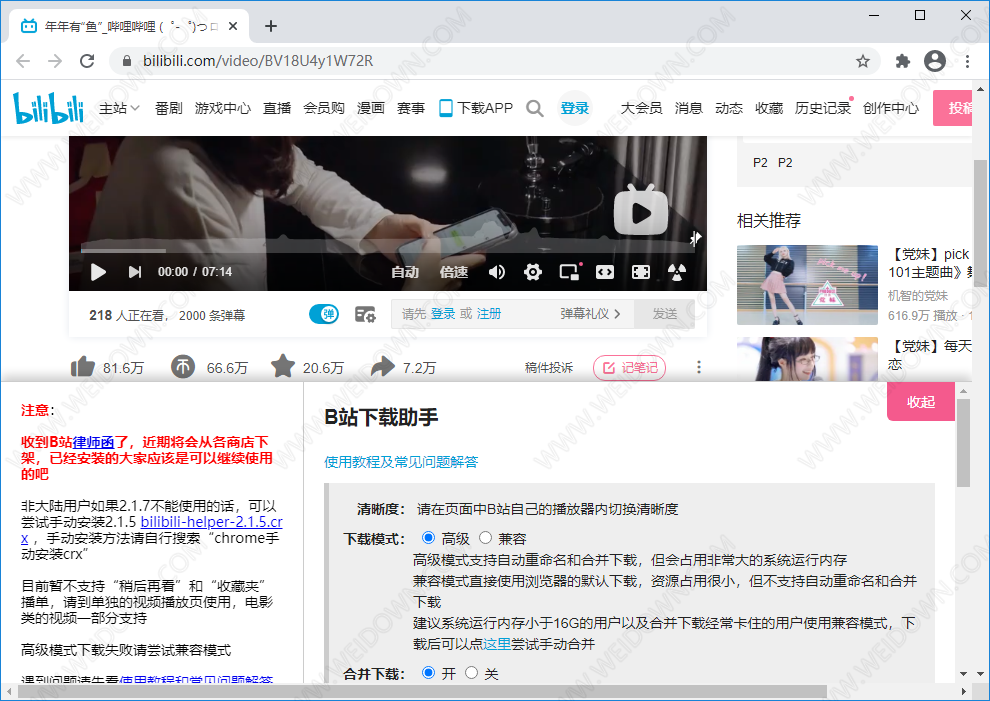
Task: Open the extensions puzzle icon
Action: tap(903, 61)
